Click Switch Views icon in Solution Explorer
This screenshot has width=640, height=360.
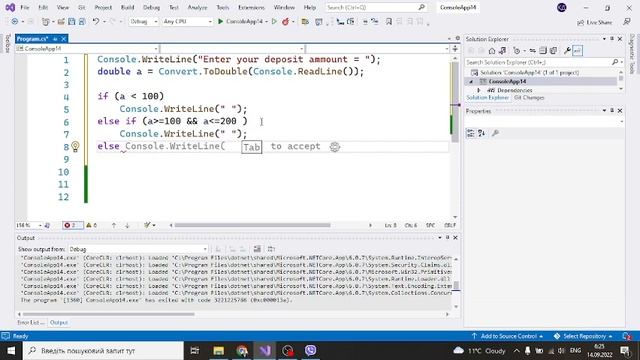(502, 51)
